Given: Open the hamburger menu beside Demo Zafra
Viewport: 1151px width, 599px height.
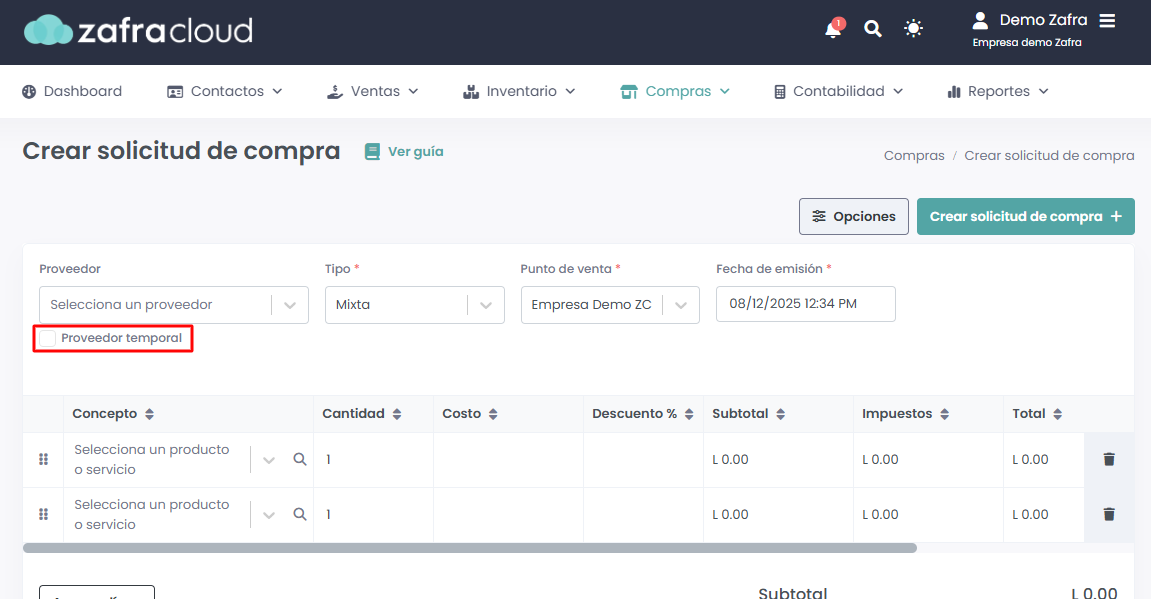Looking at the screenshot, I should coord(1107,21).
